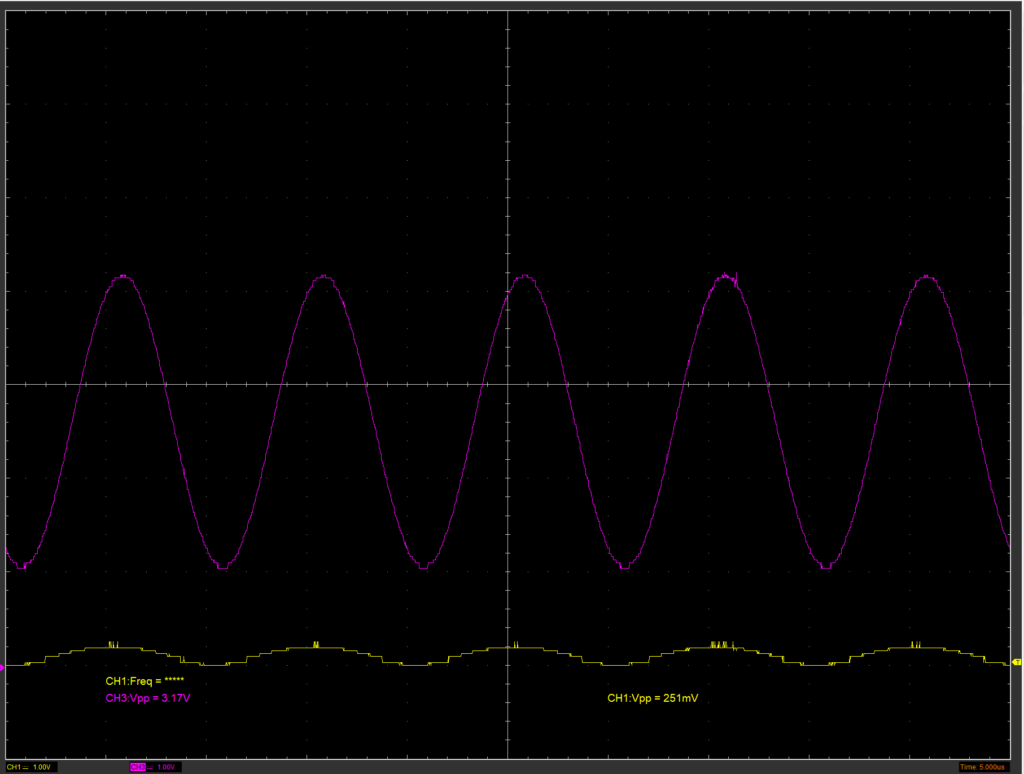Click the second magenta waveform peak from left
This screenshot has width=1024, height=774.
323,277
